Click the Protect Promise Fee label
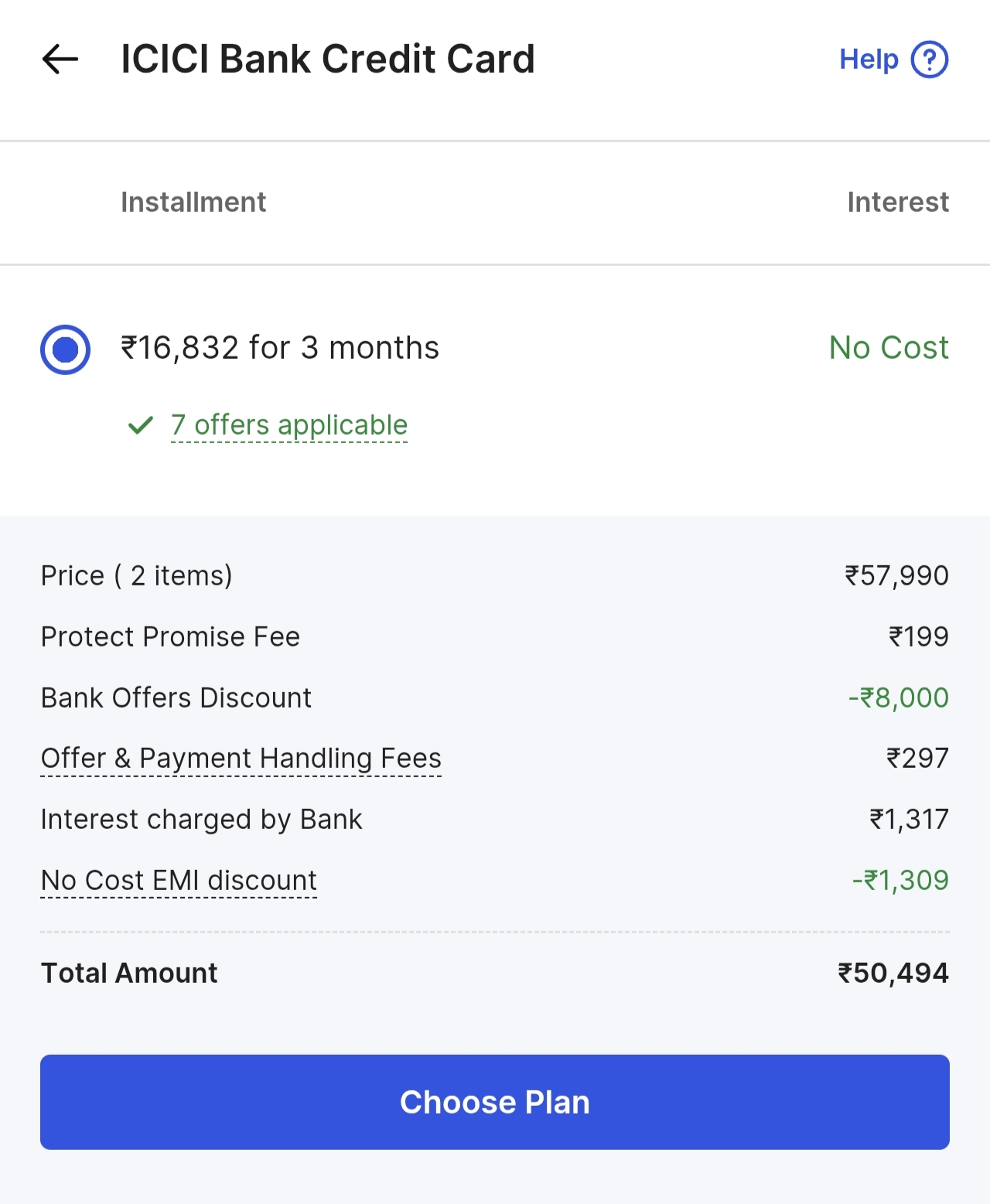 point(170,636)
